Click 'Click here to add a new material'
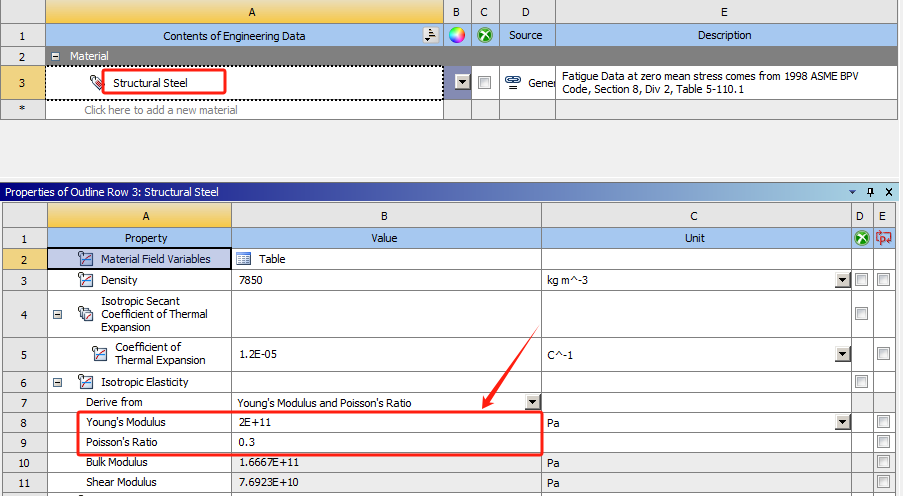The image size is (903, 496). click(x=161, y=110)
